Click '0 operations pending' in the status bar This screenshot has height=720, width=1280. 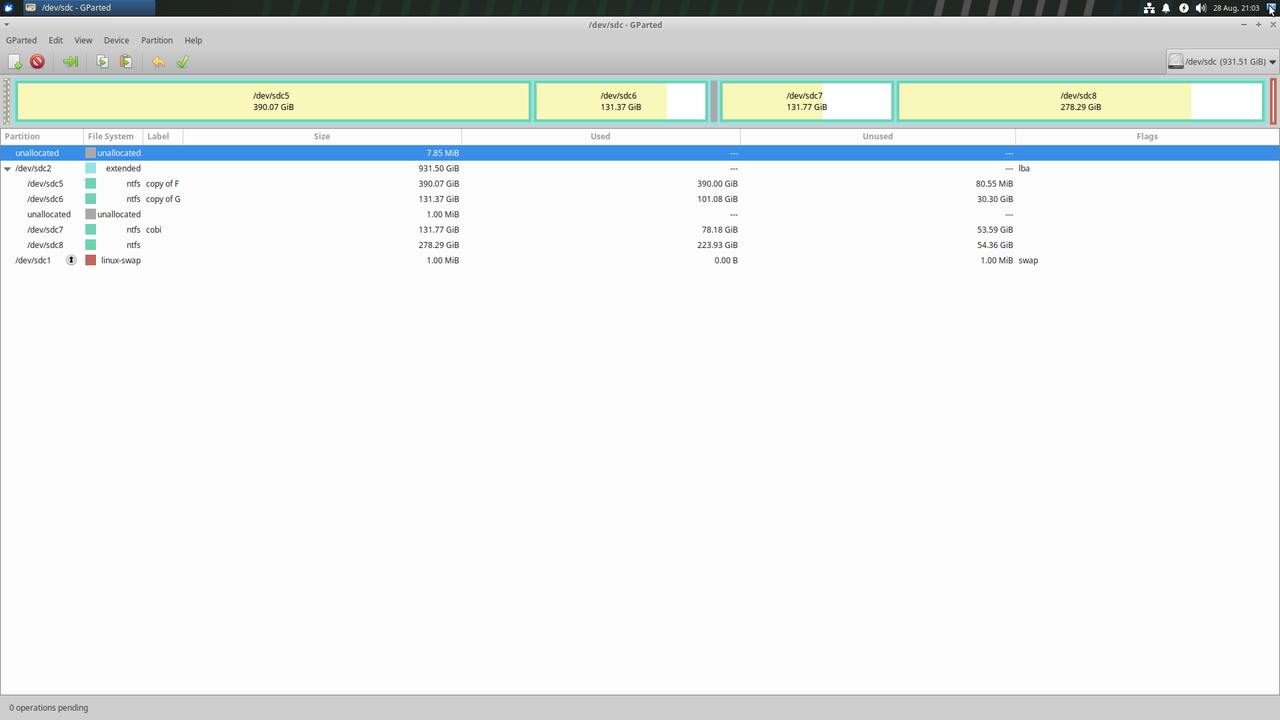click(x=48, y=708)
